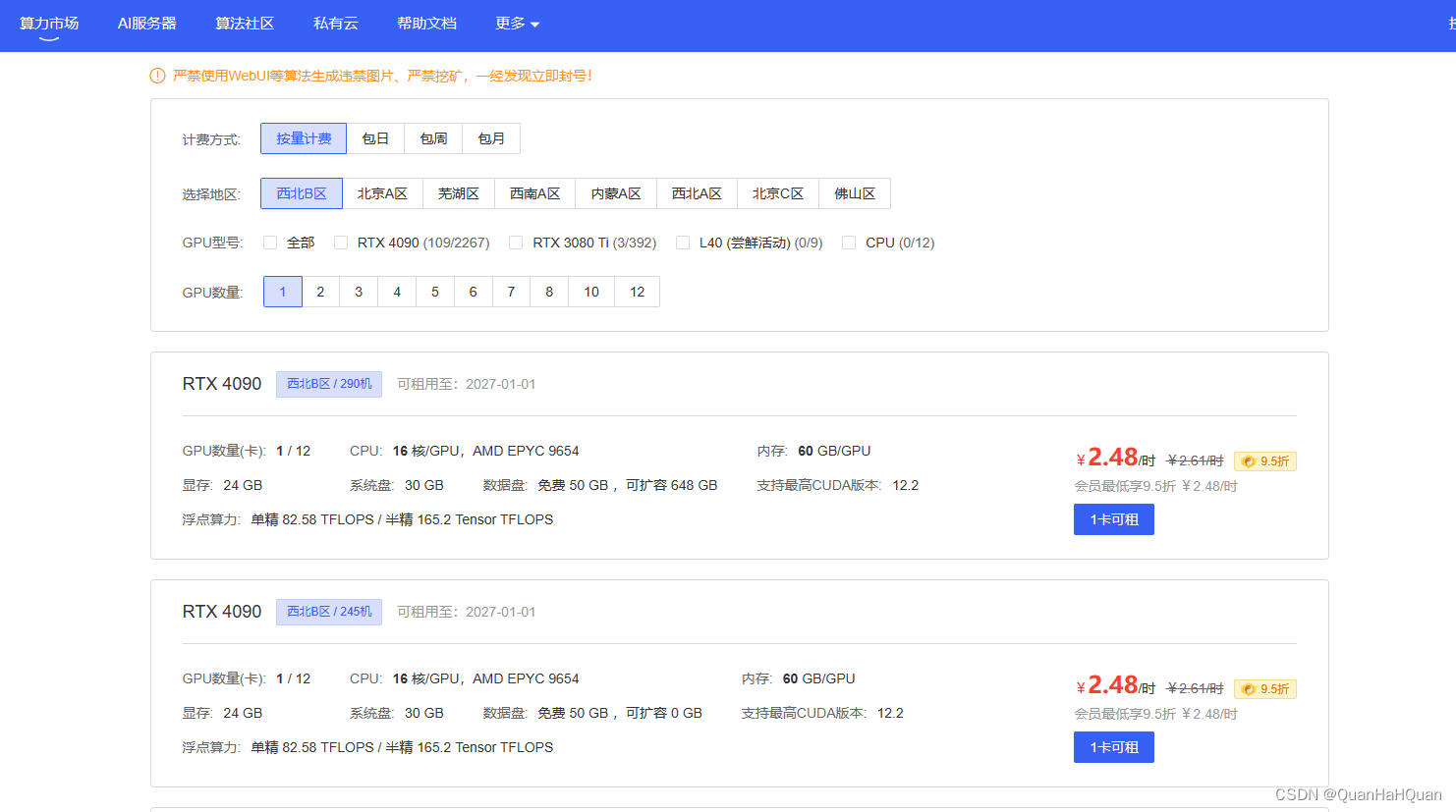This screenshot has height=812, width=1456.
Task: Rent the 290机 machine with 1卡可租
Action: pyautogui.click(x=1114, y=519)
